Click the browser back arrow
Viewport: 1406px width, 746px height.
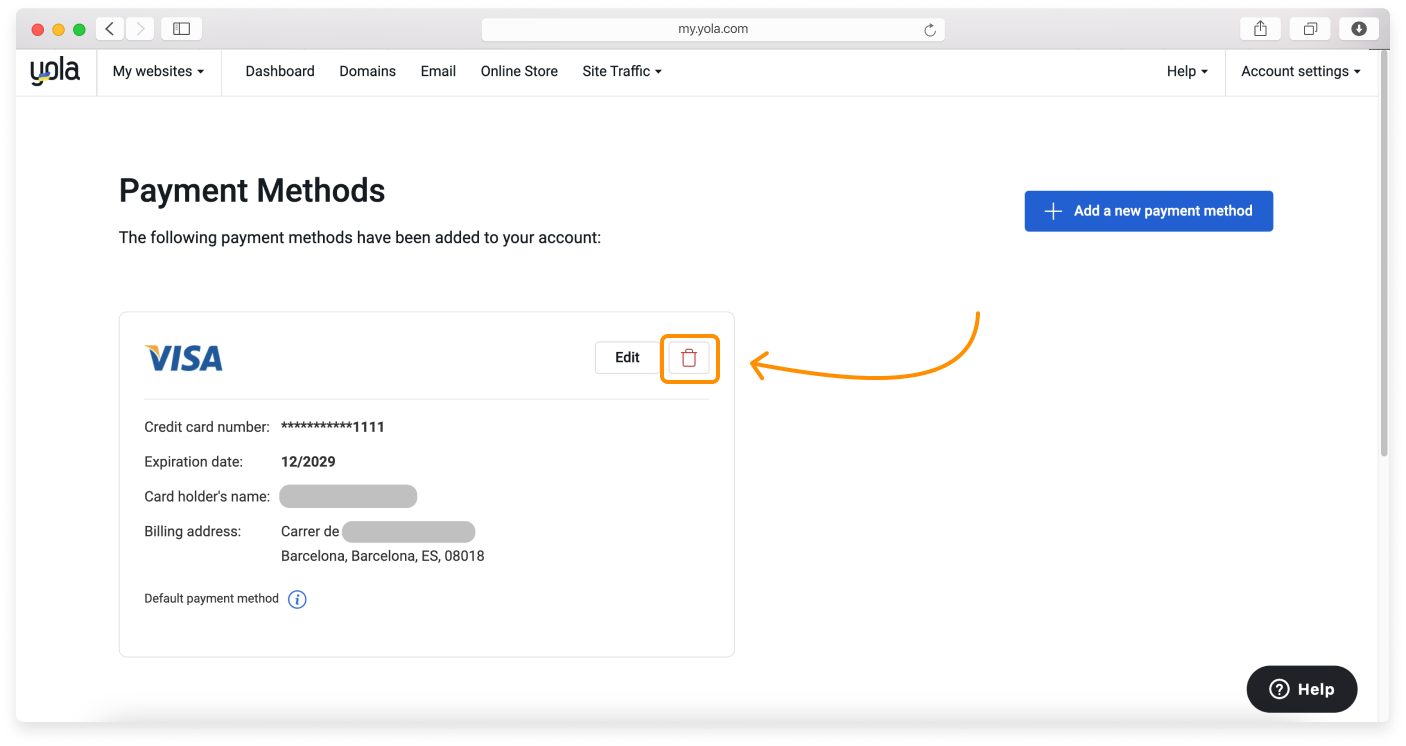pos(109,28)
